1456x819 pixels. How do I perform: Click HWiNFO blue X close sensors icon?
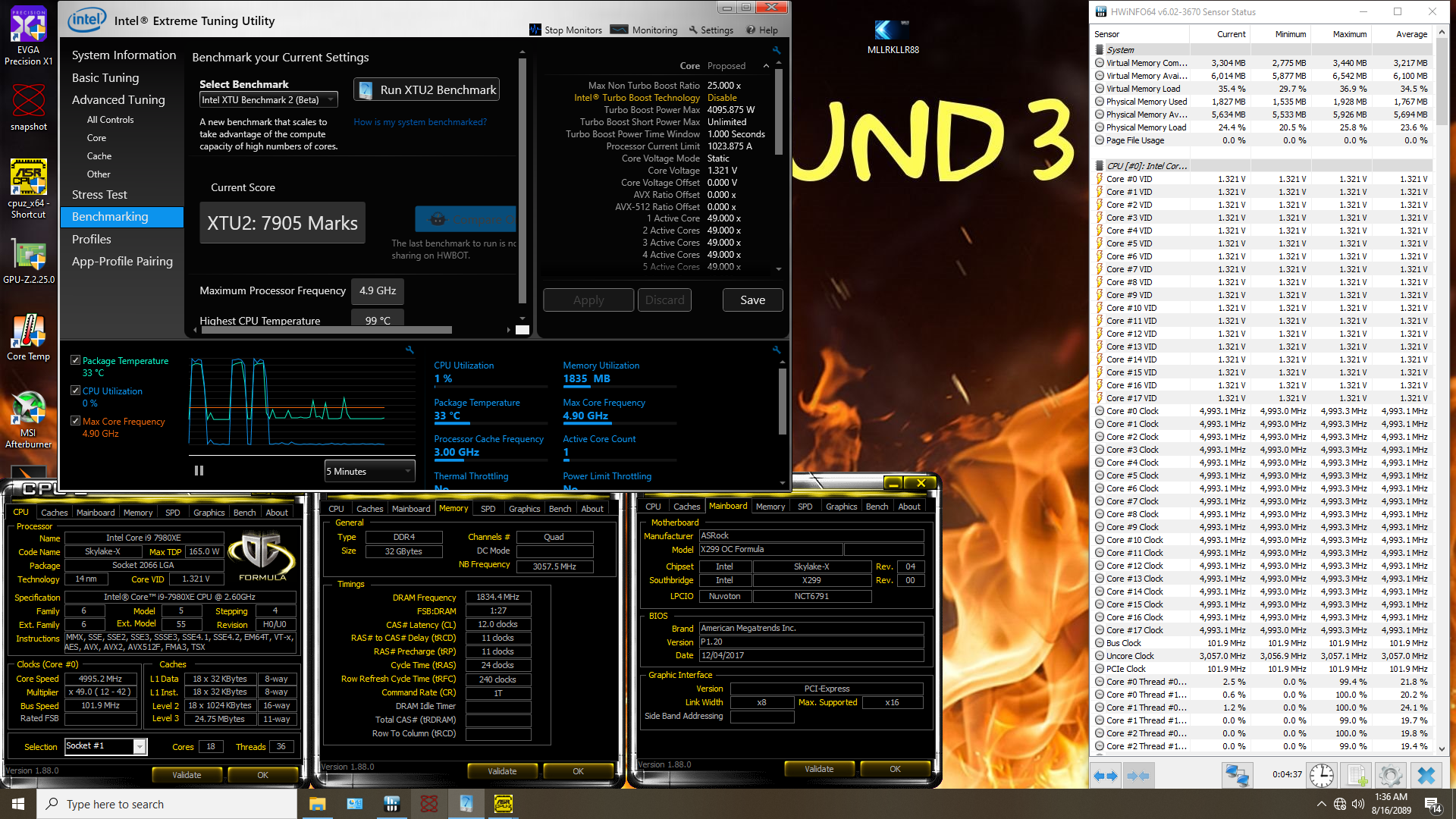[1426, 775]
